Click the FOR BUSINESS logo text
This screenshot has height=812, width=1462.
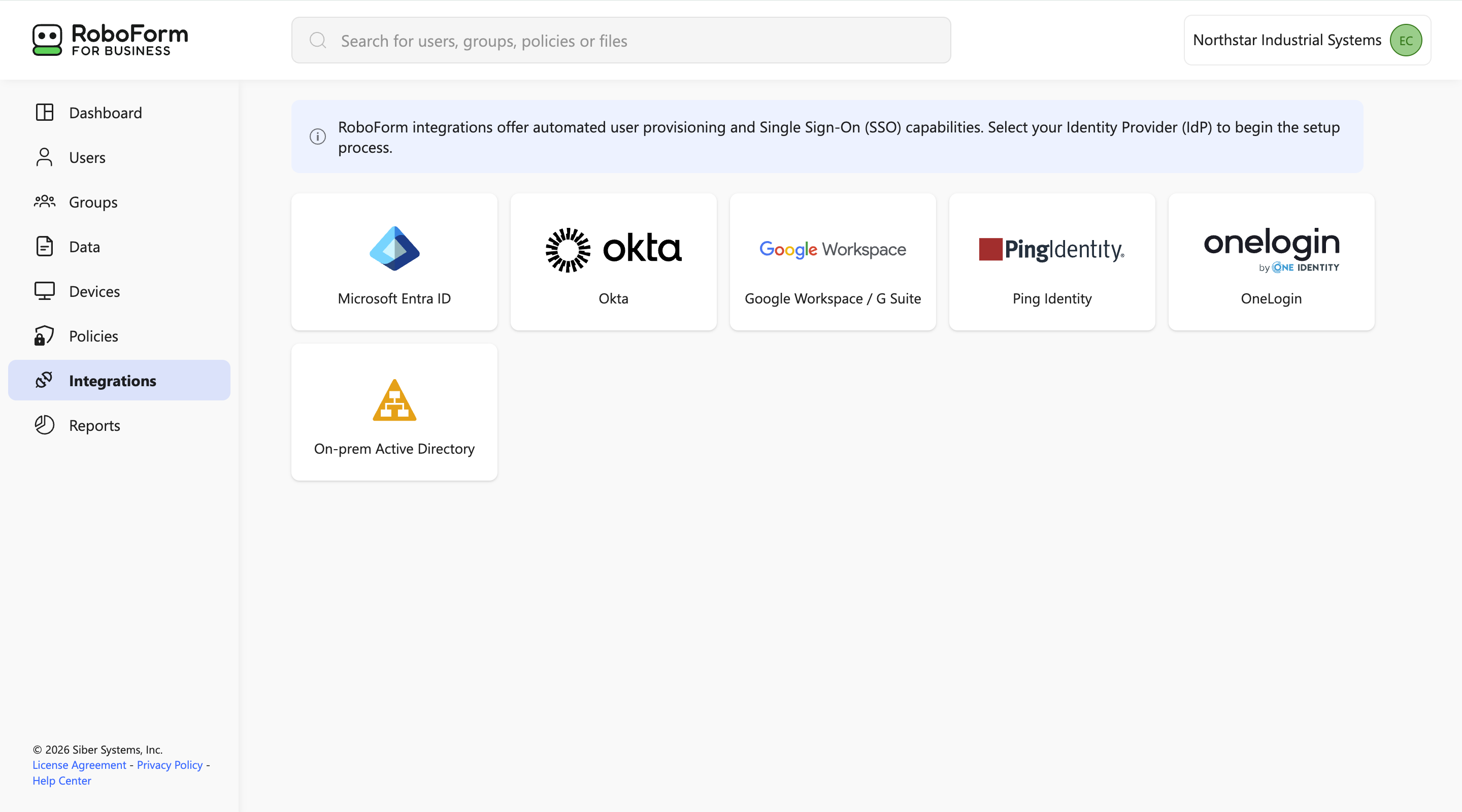pos(121,51)
